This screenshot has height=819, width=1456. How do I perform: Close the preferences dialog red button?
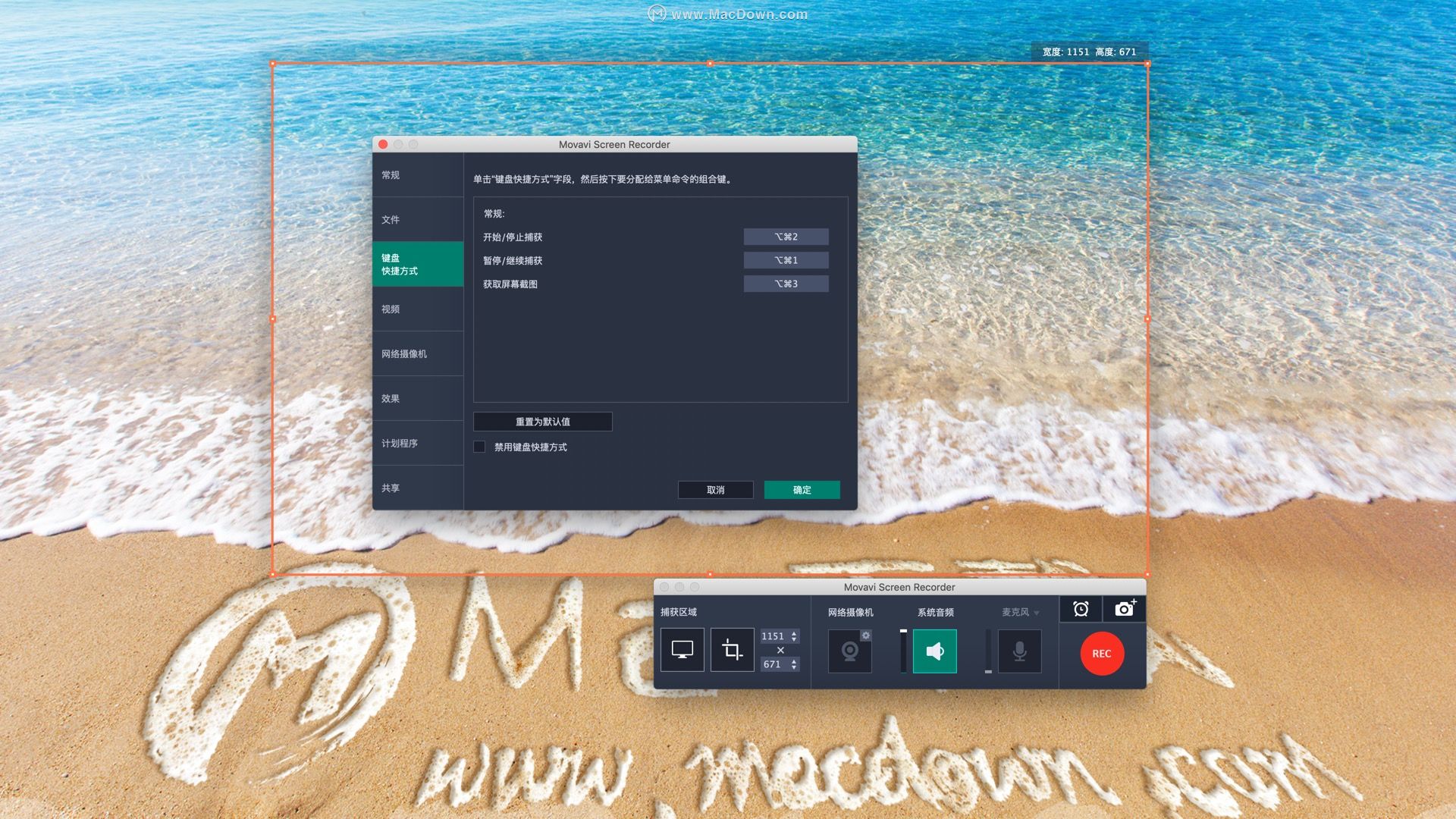pos(383,144)
